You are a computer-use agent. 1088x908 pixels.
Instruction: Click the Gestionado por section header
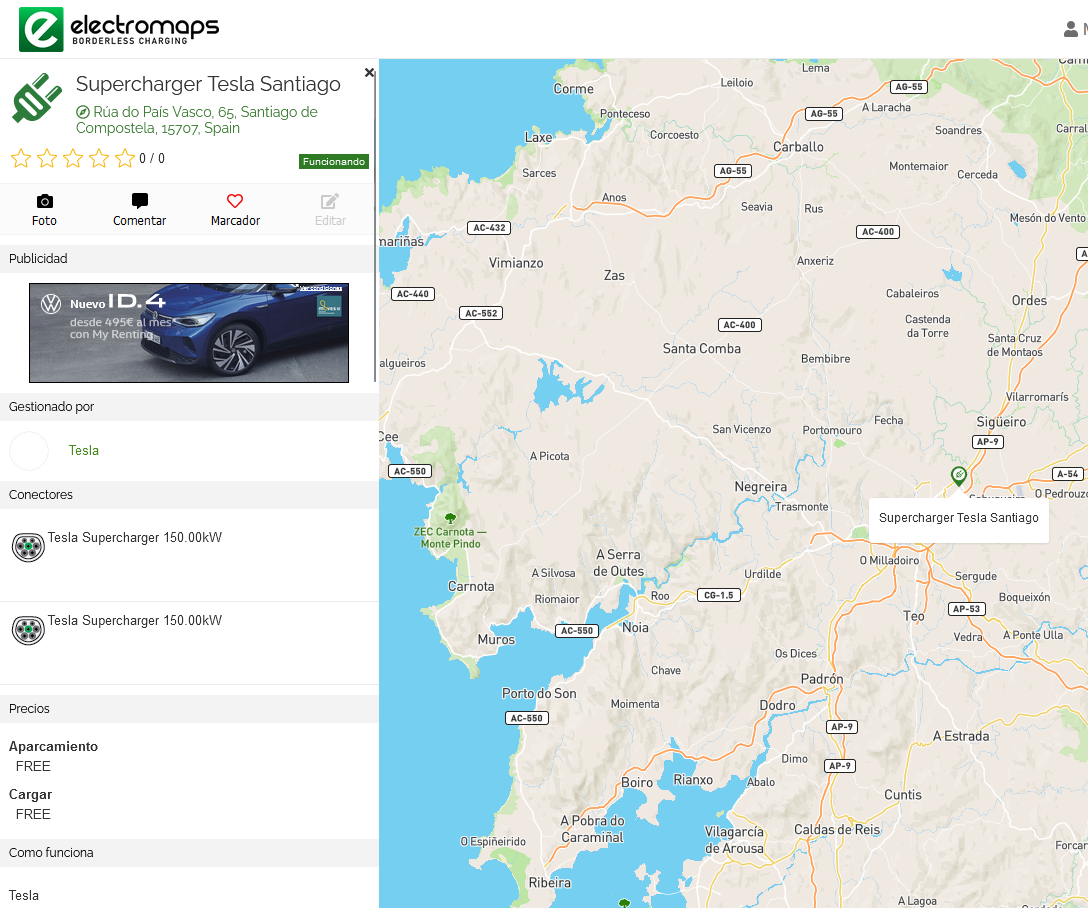click(x=189, y=406)
